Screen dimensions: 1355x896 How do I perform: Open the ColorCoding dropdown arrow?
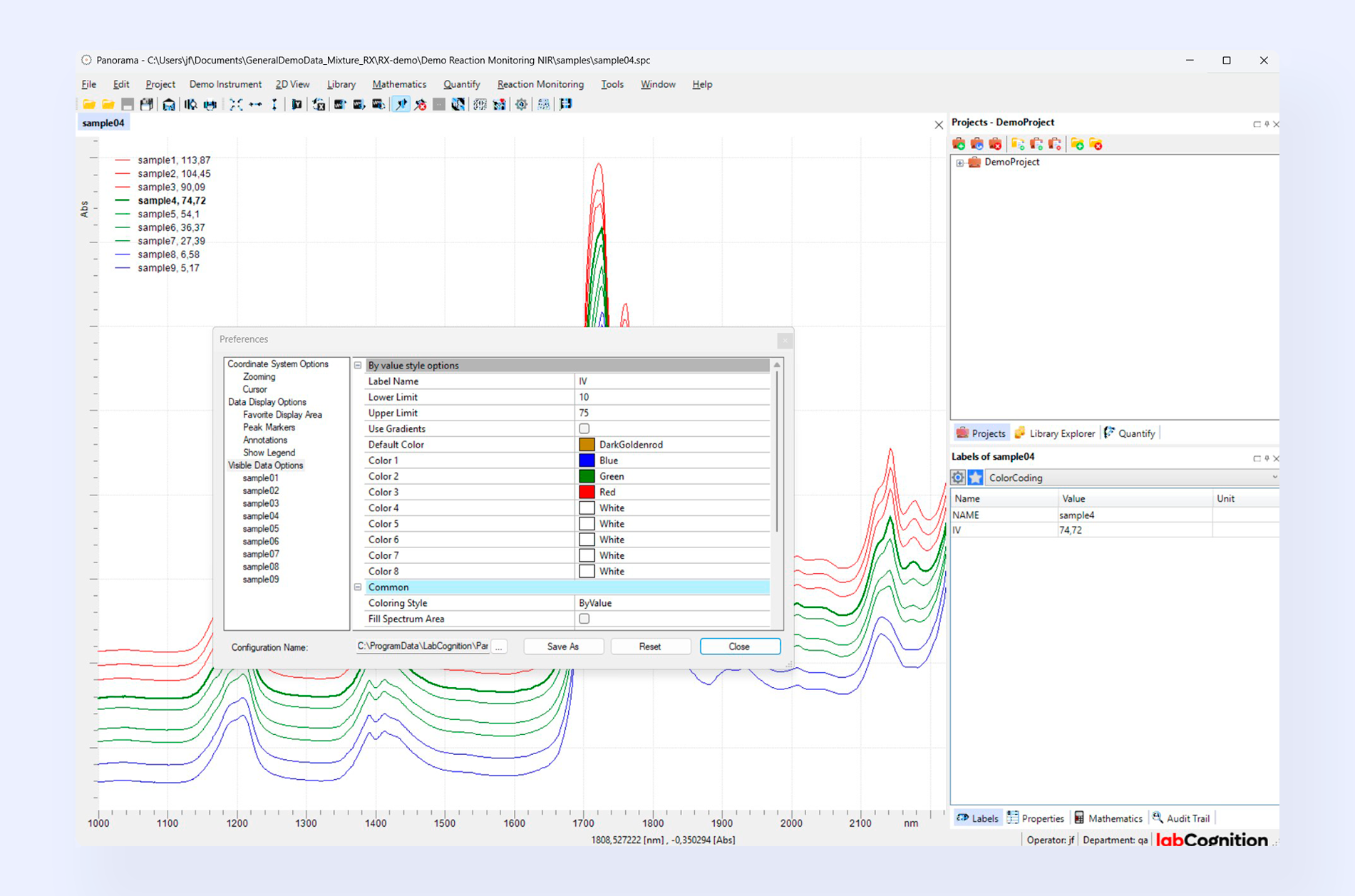pos(1274,478)
